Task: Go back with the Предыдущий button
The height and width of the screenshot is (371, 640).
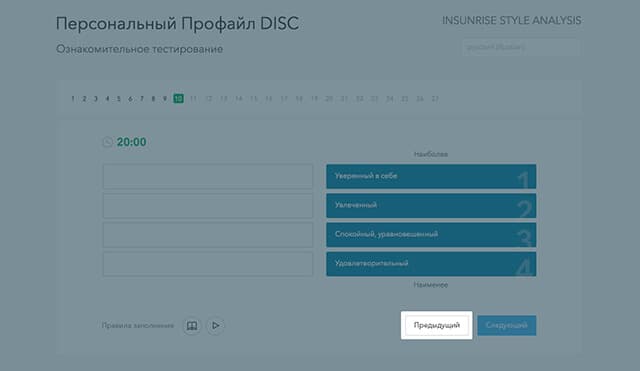Action: (x=437, y=325)
